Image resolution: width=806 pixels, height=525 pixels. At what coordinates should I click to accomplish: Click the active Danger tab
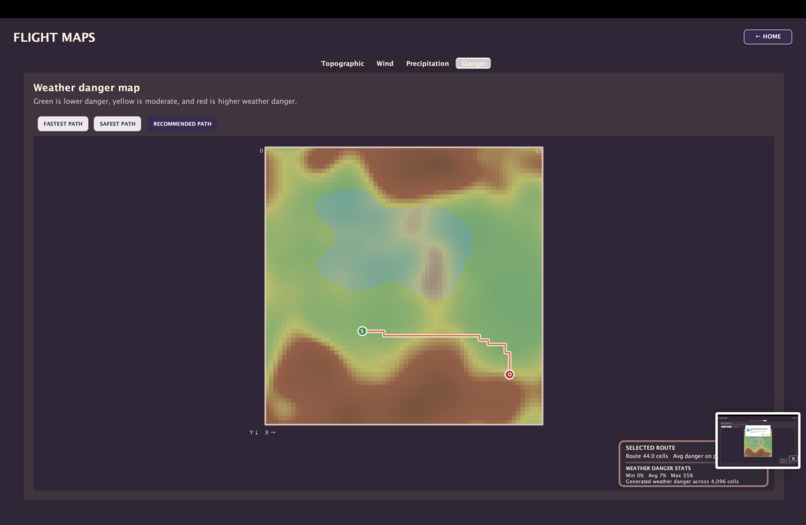(x=473, y=63)
